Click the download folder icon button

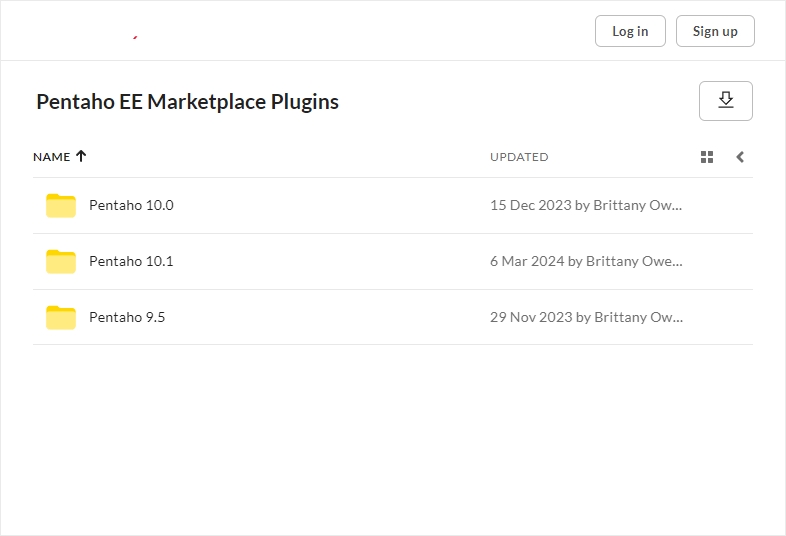pos(725,101)
